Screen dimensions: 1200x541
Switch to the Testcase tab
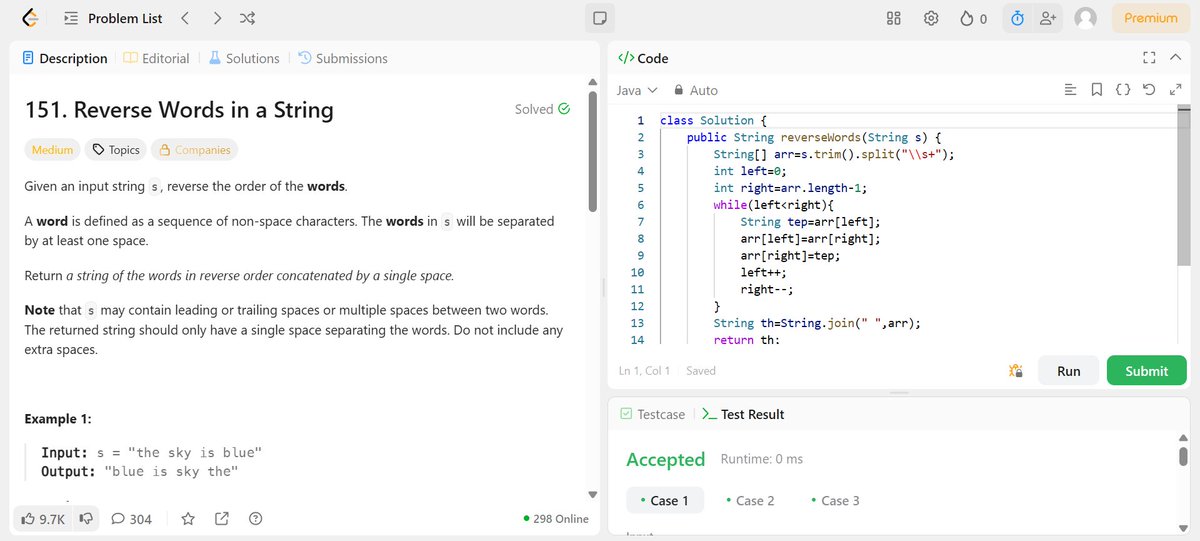coord(652,414)
